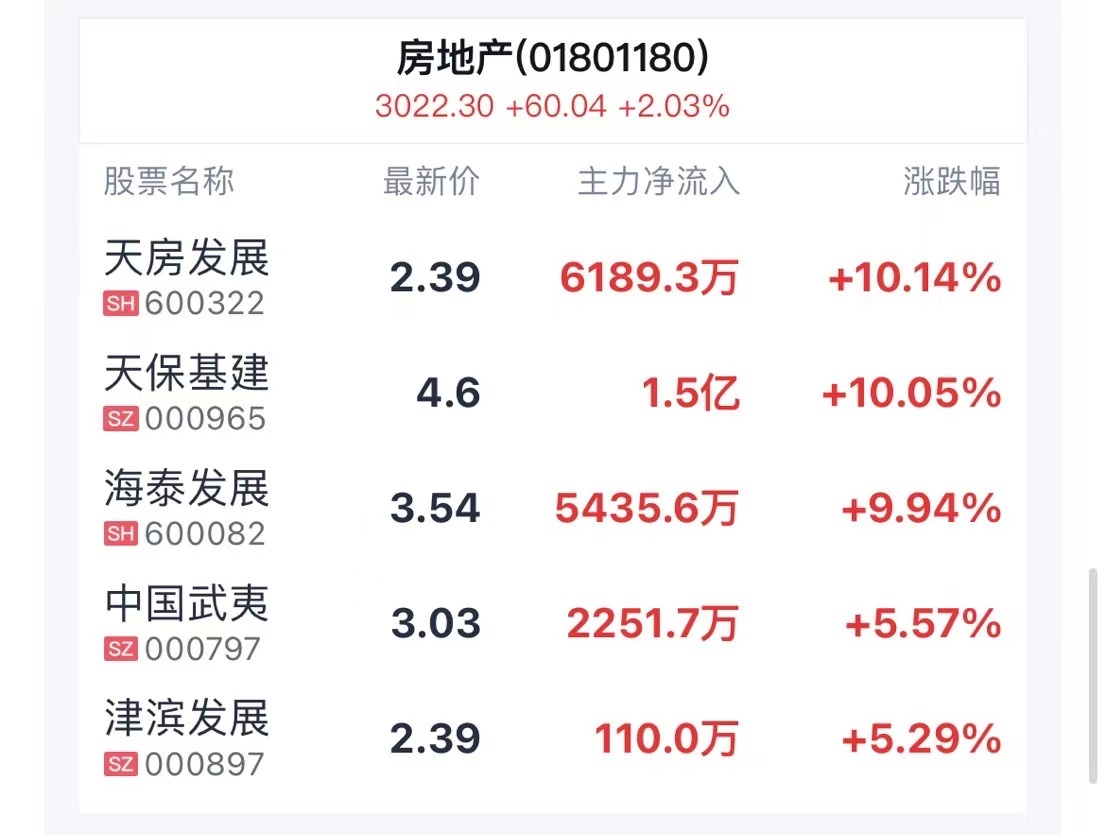Open the 房地产(01801180) sector title
Viewport: 1106px width, 835px height.
click(x=553, y=59)
